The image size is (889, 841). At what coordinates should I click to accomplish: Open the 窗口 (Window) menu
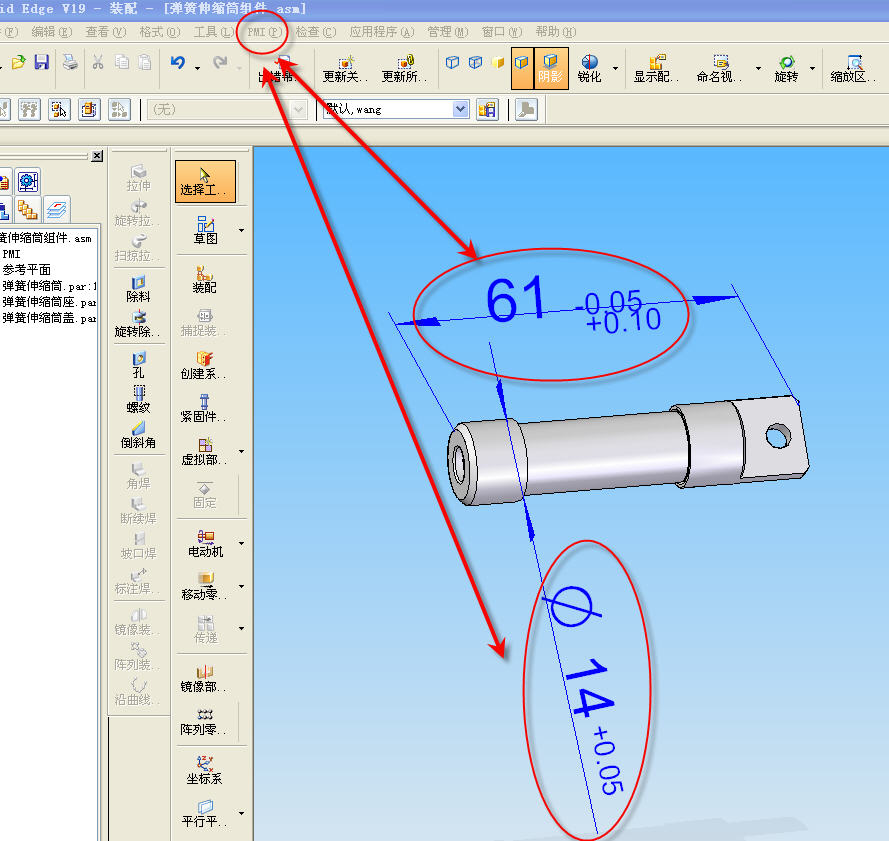tap(502, 32)
